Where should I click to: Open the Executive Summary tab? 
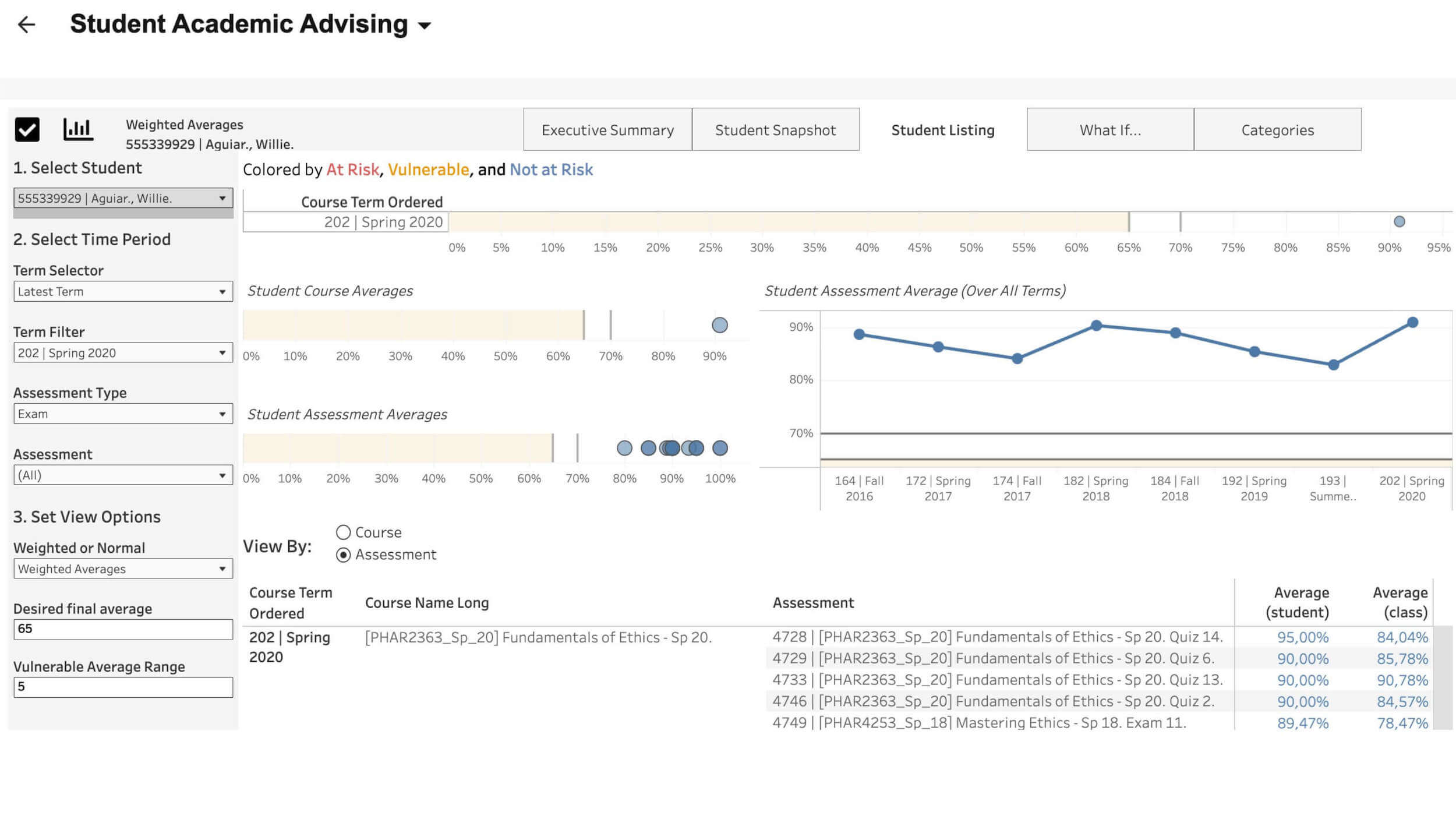pos(607,129)
